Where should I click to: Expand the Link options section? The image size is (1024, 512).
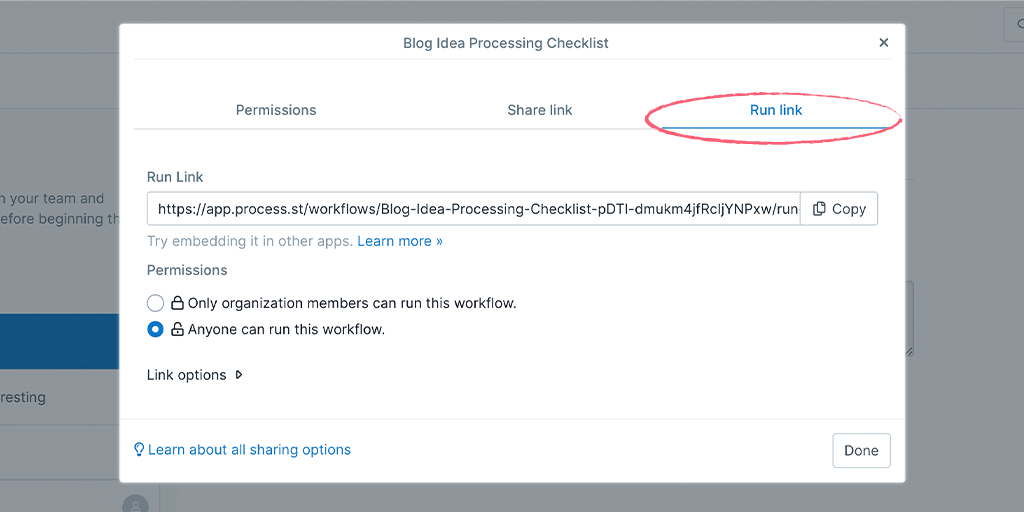pos(195,376)
